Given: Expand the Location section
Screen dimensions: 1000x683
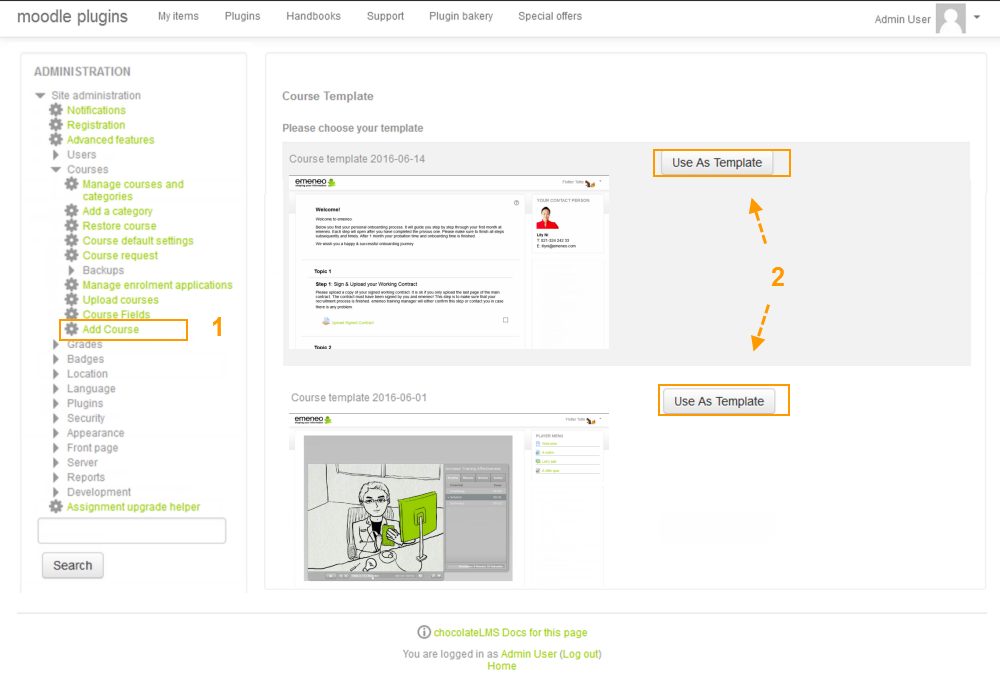Looking at the screenshot, I should pos(55,374).
